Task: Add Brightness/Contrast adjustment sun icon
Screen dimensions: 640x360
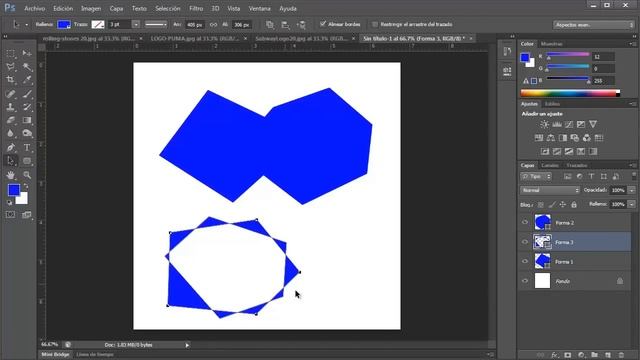Action: click(544, 124)
